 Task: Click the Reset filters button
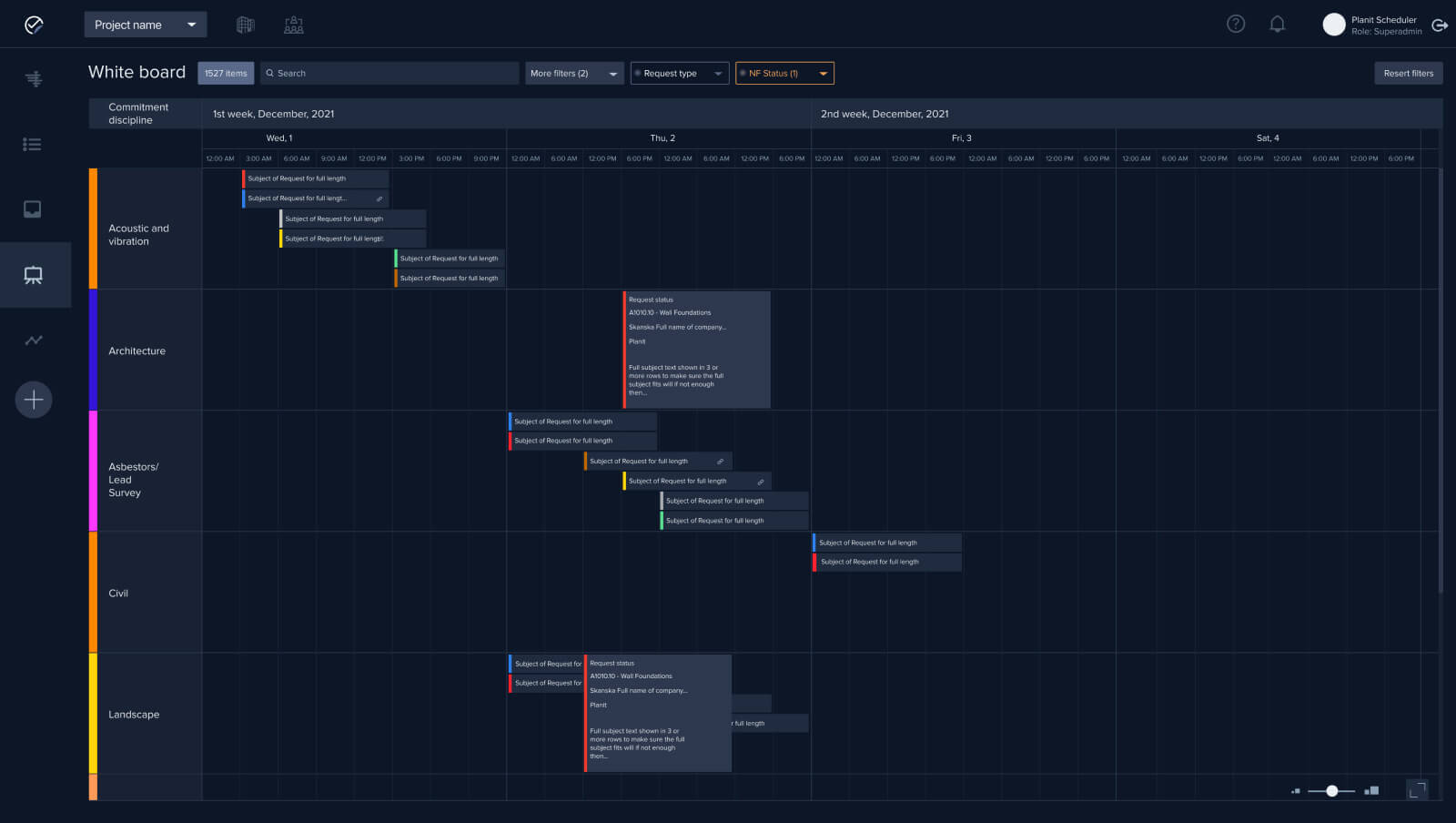point(1408,74)
